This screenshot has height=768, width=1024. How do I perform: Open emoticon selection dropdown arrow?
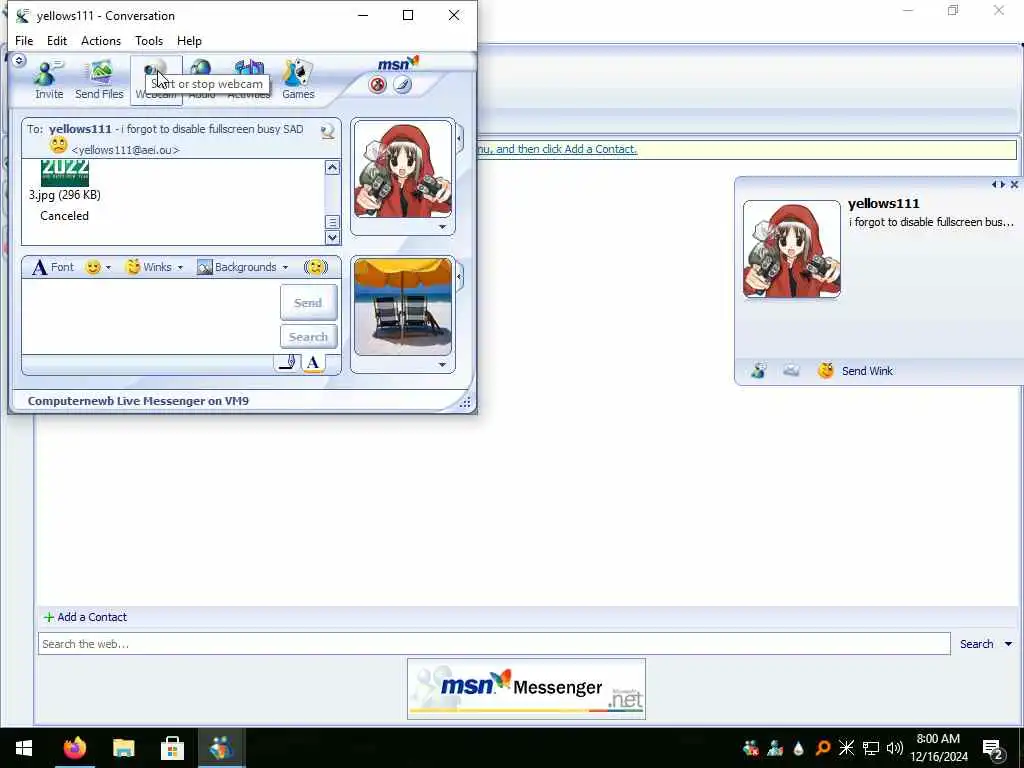pyautogui.click(x=108, y=268)
